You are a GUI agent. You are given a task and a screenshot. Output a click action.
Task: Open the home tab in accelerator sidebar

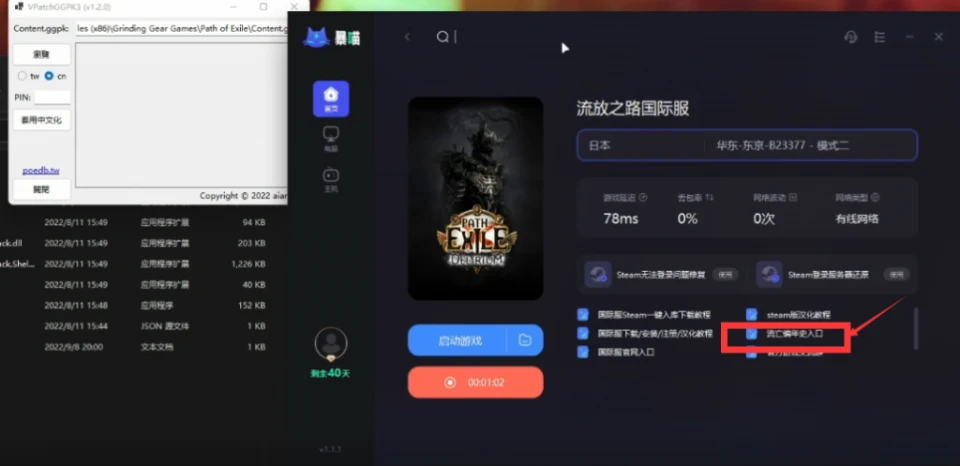pyautogui.click(x=331, y=99)
